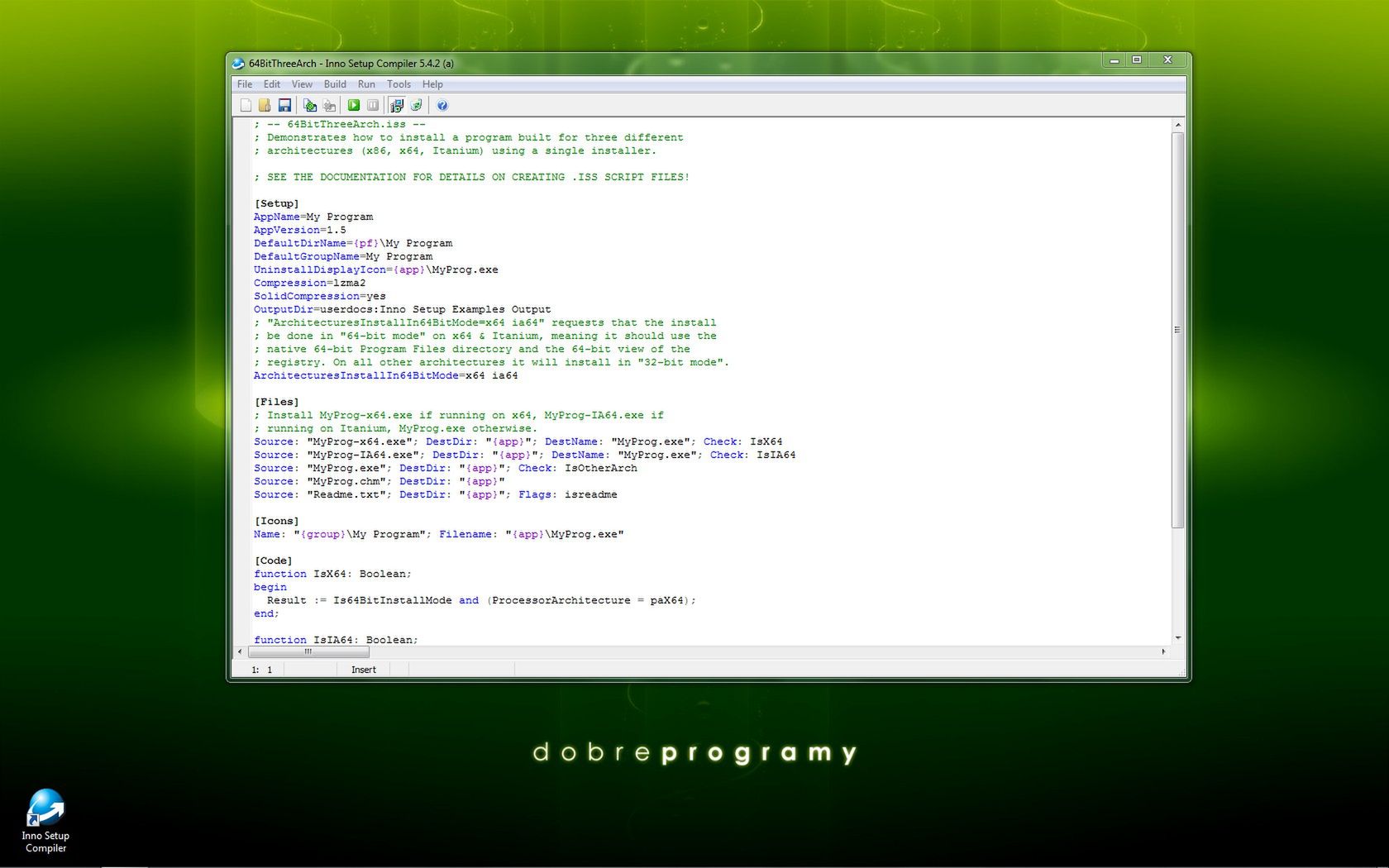Compile the script via Compile icon
The height and width of the screenshot is (868, 1389).
[310, 105]
